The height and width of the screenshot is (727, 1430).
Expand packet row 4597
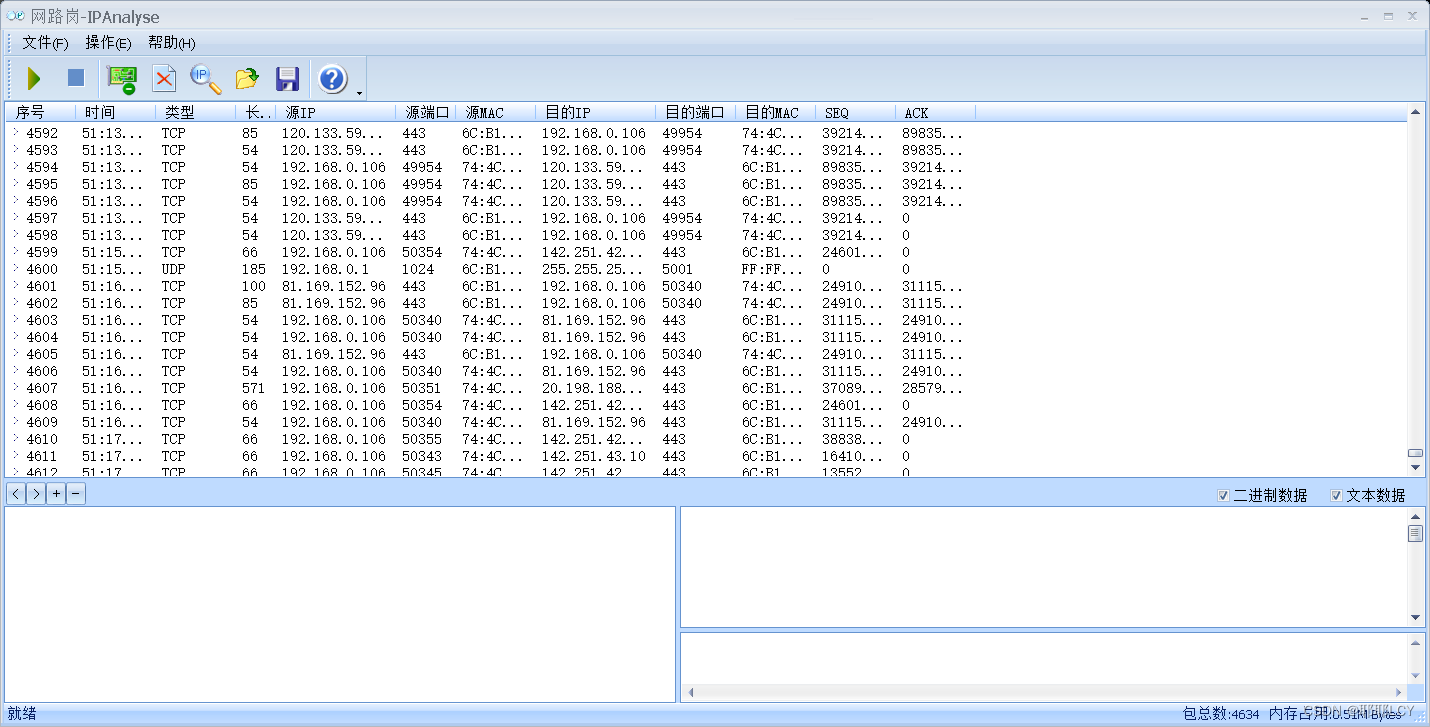16,217
